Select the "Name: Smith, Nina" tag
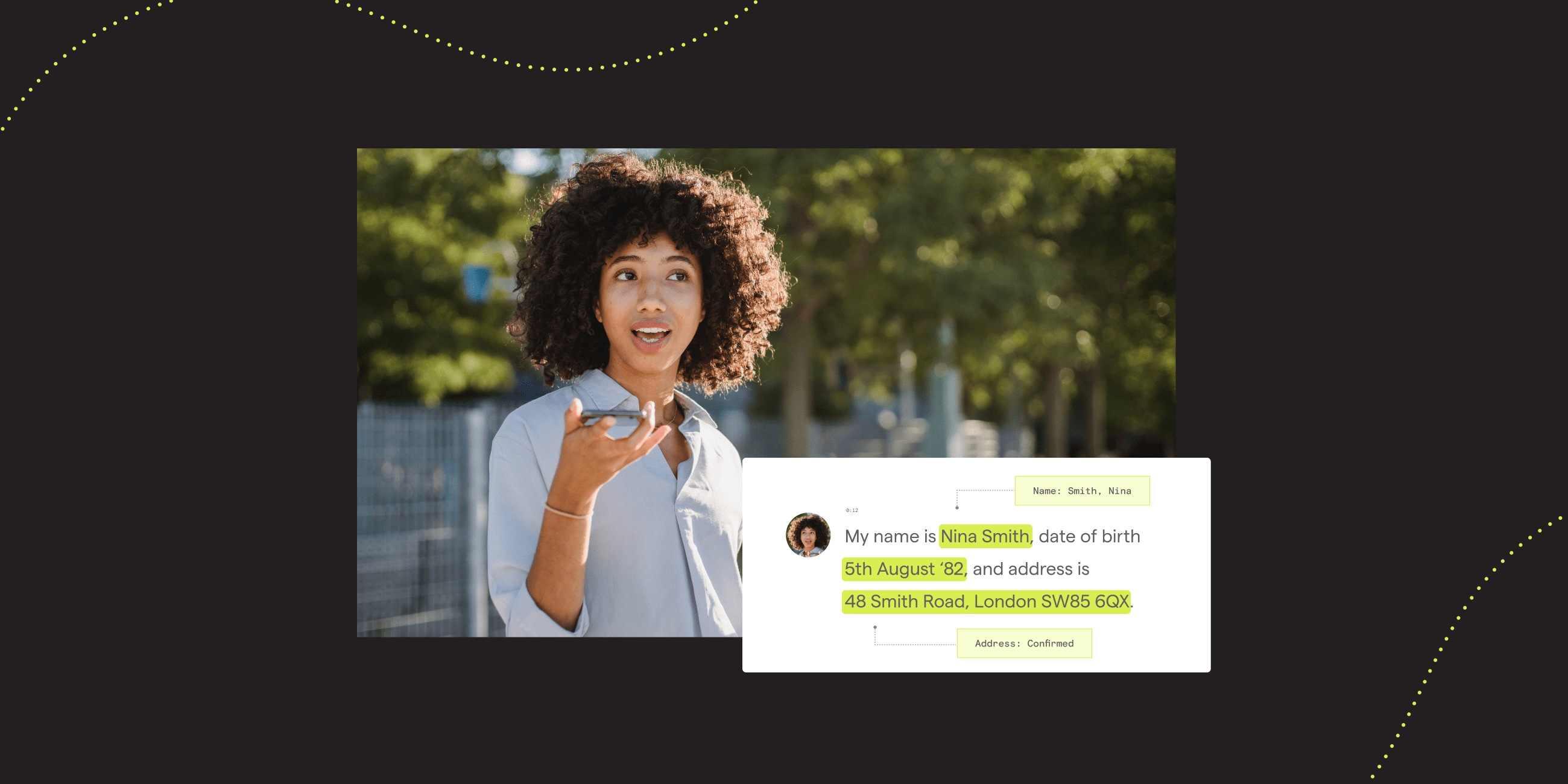This screenshot has height=784, width=1568. point(1082,491)
